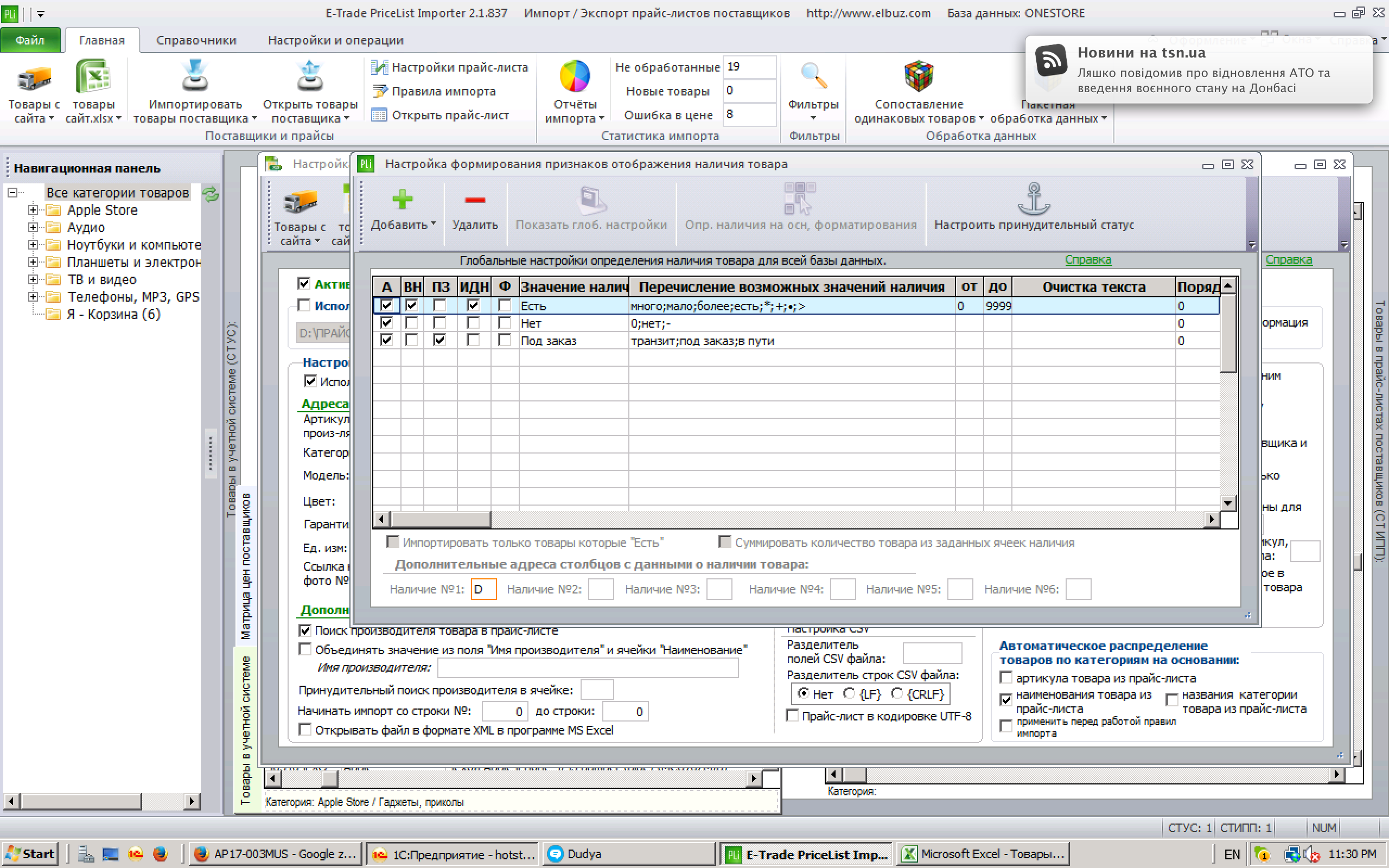Switch to 'Microsoft Excel - Товары' taskbar button

pyautogui.click(x=983, y=854)
